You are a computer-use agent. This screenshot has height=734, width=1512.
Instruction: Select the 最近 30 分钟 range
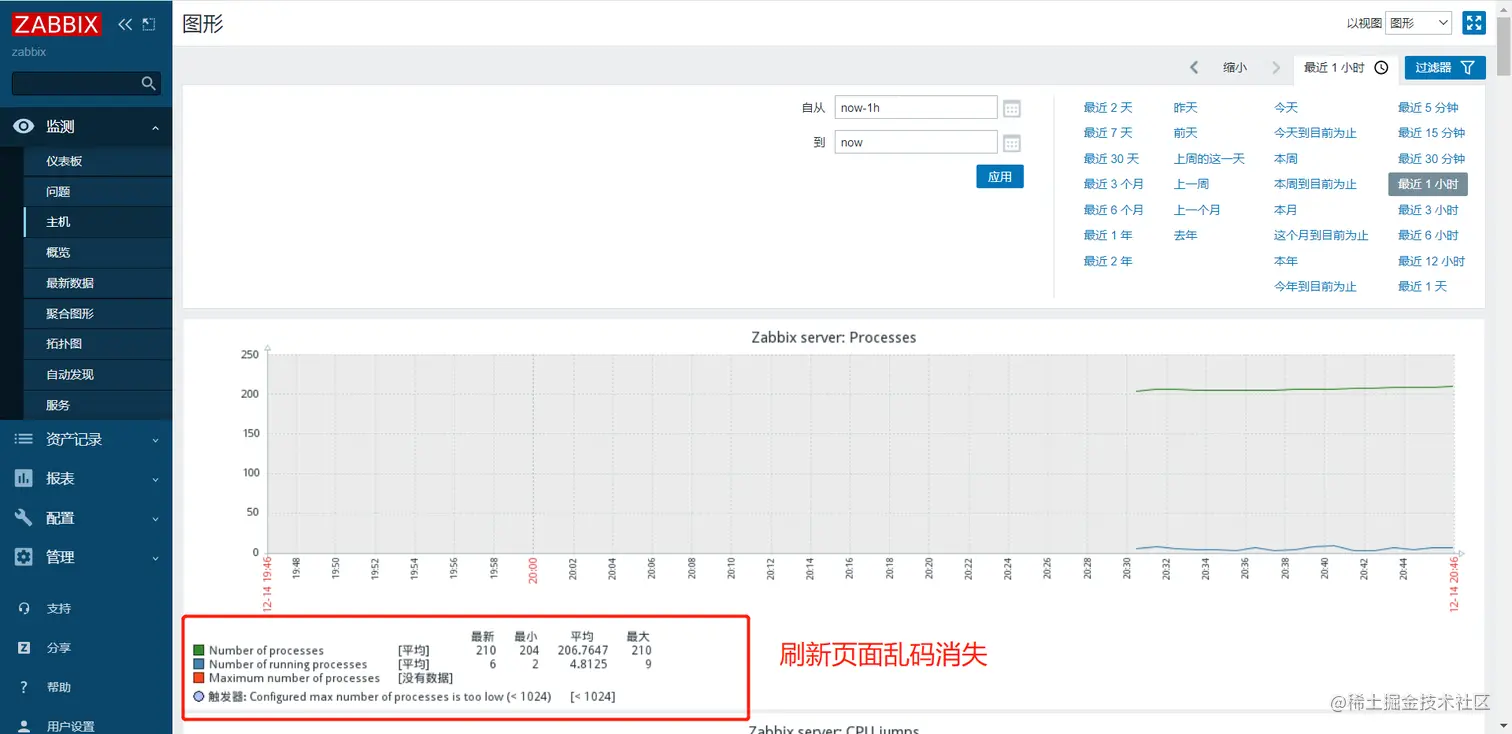click(x=1431, y=158)
